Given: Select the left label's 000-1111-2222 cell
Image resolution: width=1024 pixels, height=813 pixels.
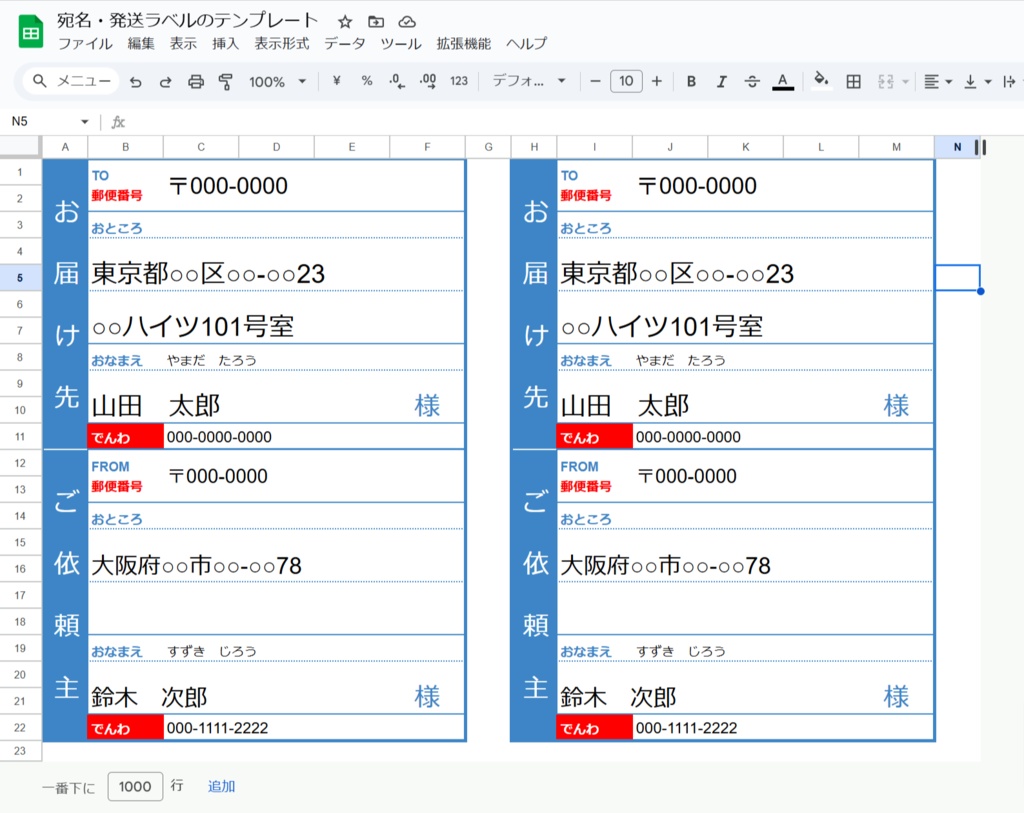Looking at the screenshot, I should (314, 727).
